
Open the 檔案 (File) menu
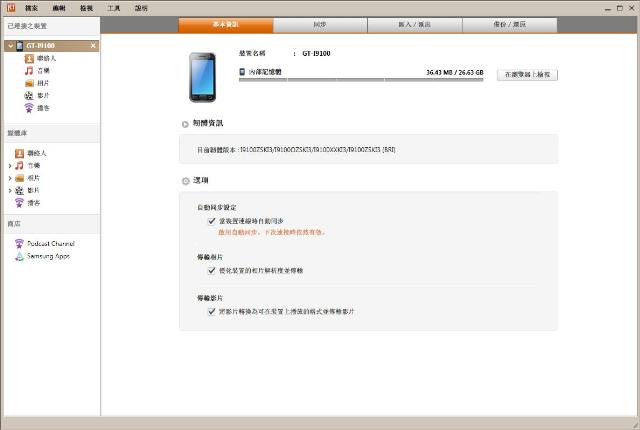[x=31, y=8]
